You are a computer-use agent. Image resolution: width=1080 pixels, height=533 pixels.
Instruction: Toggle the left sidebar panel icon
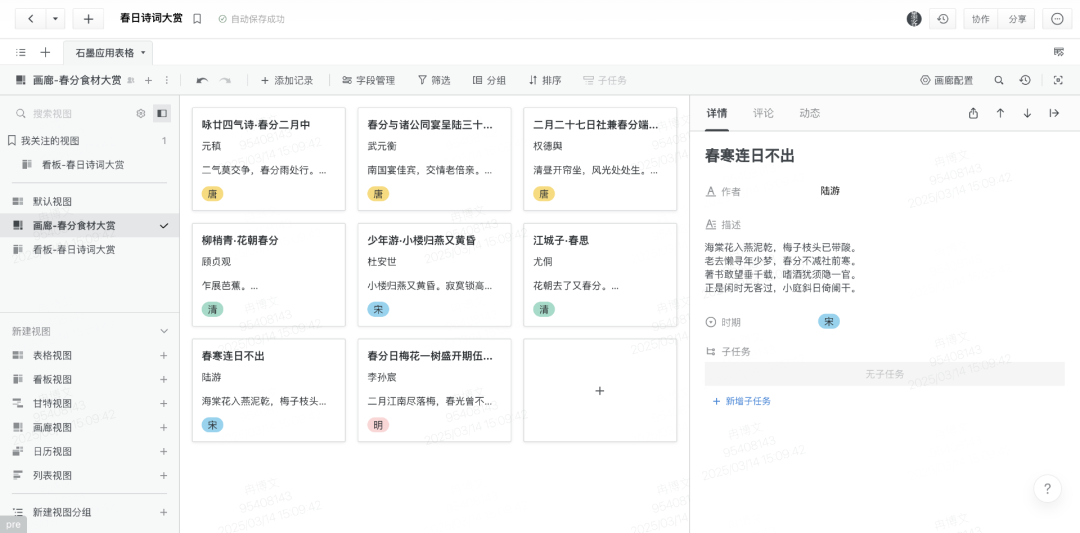coord(161,114)
